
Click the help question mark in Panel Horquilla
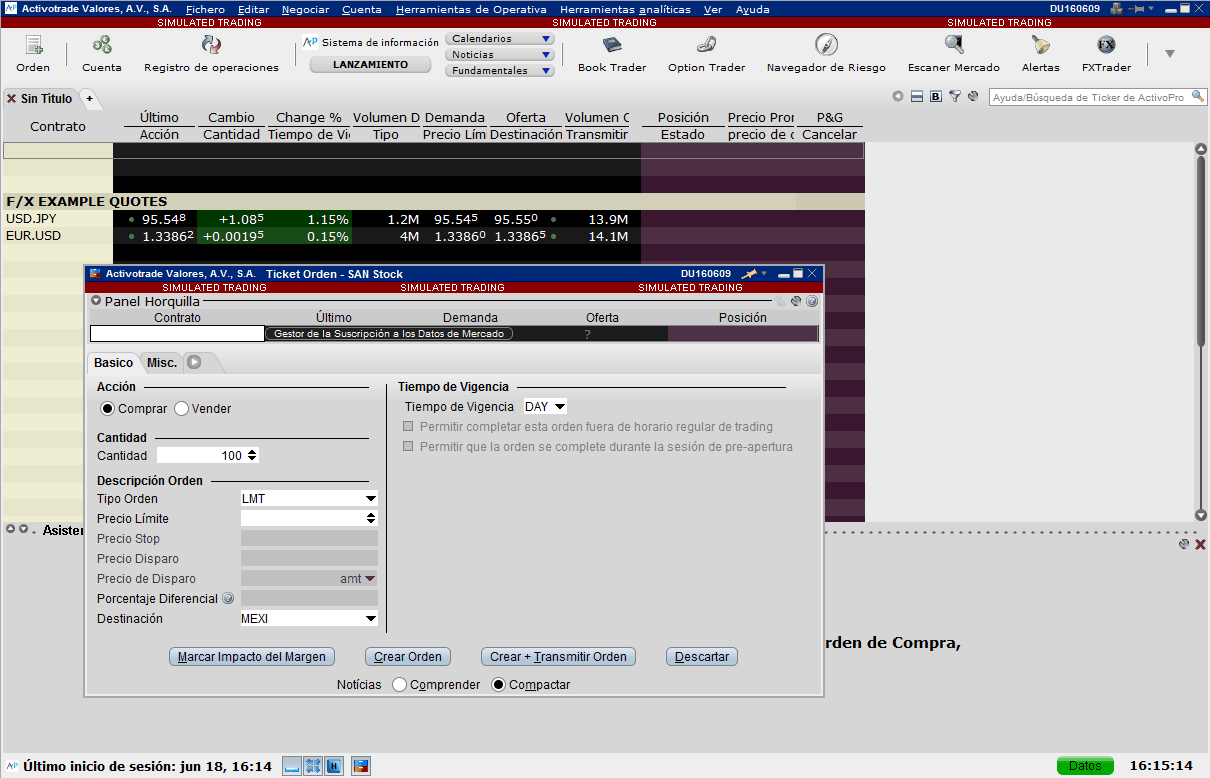pos(812,301)
